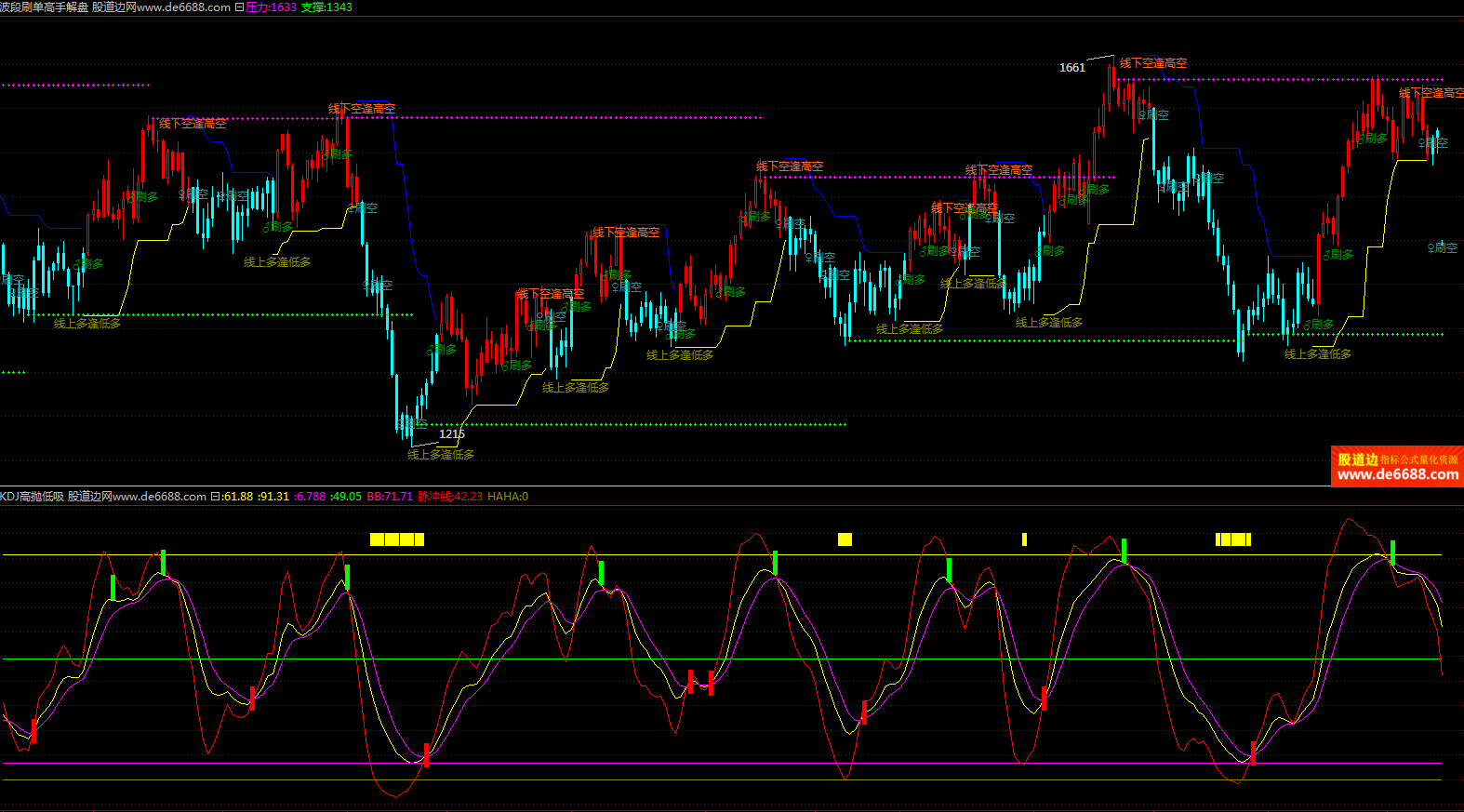
Task: Click the HAHA:0 readout
Action: pos(508,497)
